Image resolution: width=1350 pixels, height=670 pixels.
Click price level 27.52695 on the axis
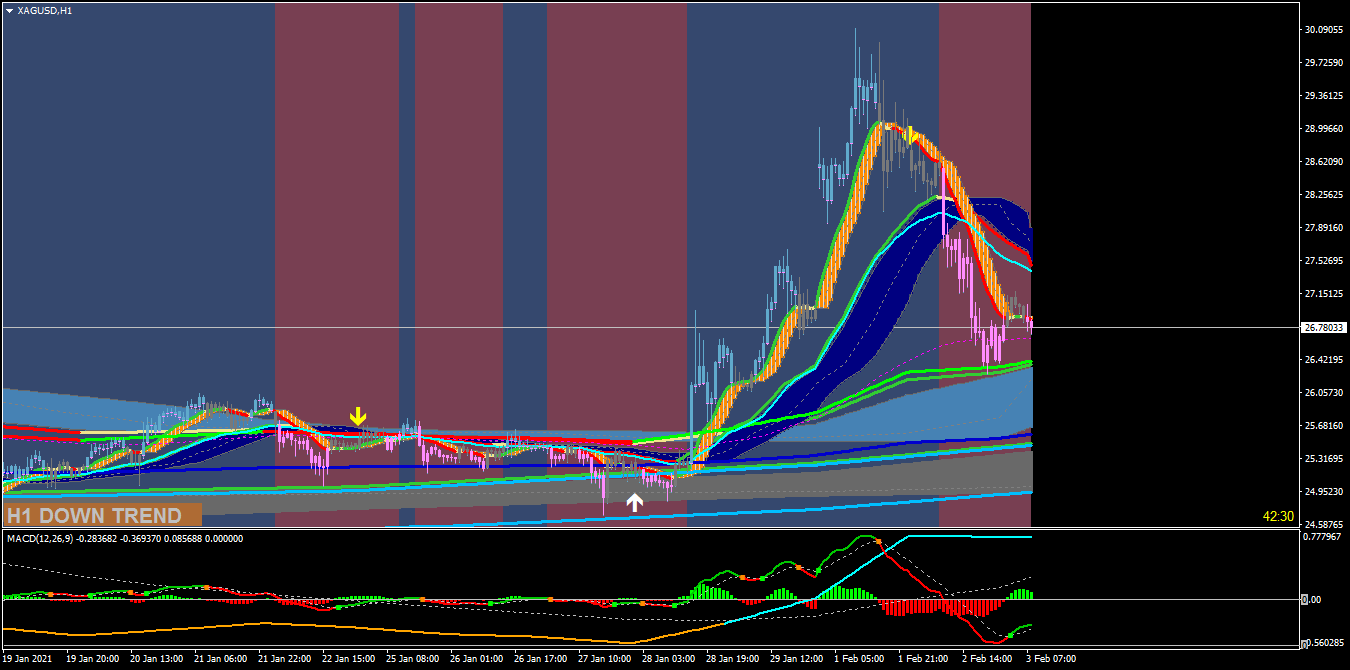1323,261
